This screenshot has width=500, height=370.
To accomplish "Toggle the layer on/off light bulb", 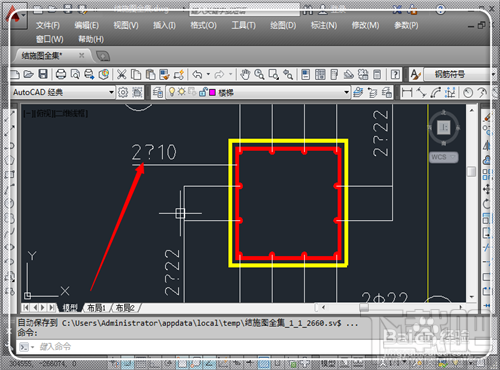I will tap(172, 92).
